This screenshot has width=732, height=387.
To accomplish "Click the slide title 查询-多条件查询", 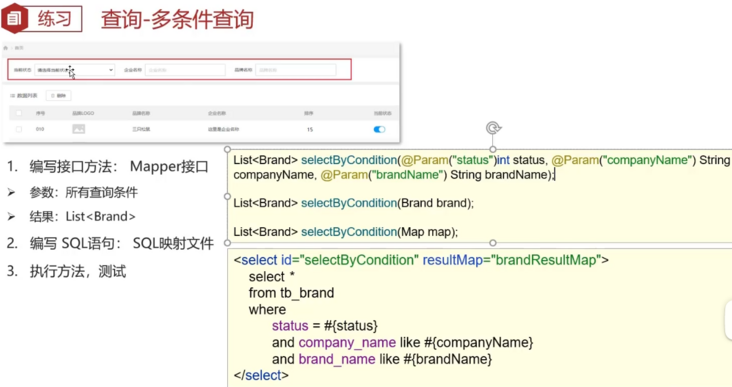I will (177, 20).
